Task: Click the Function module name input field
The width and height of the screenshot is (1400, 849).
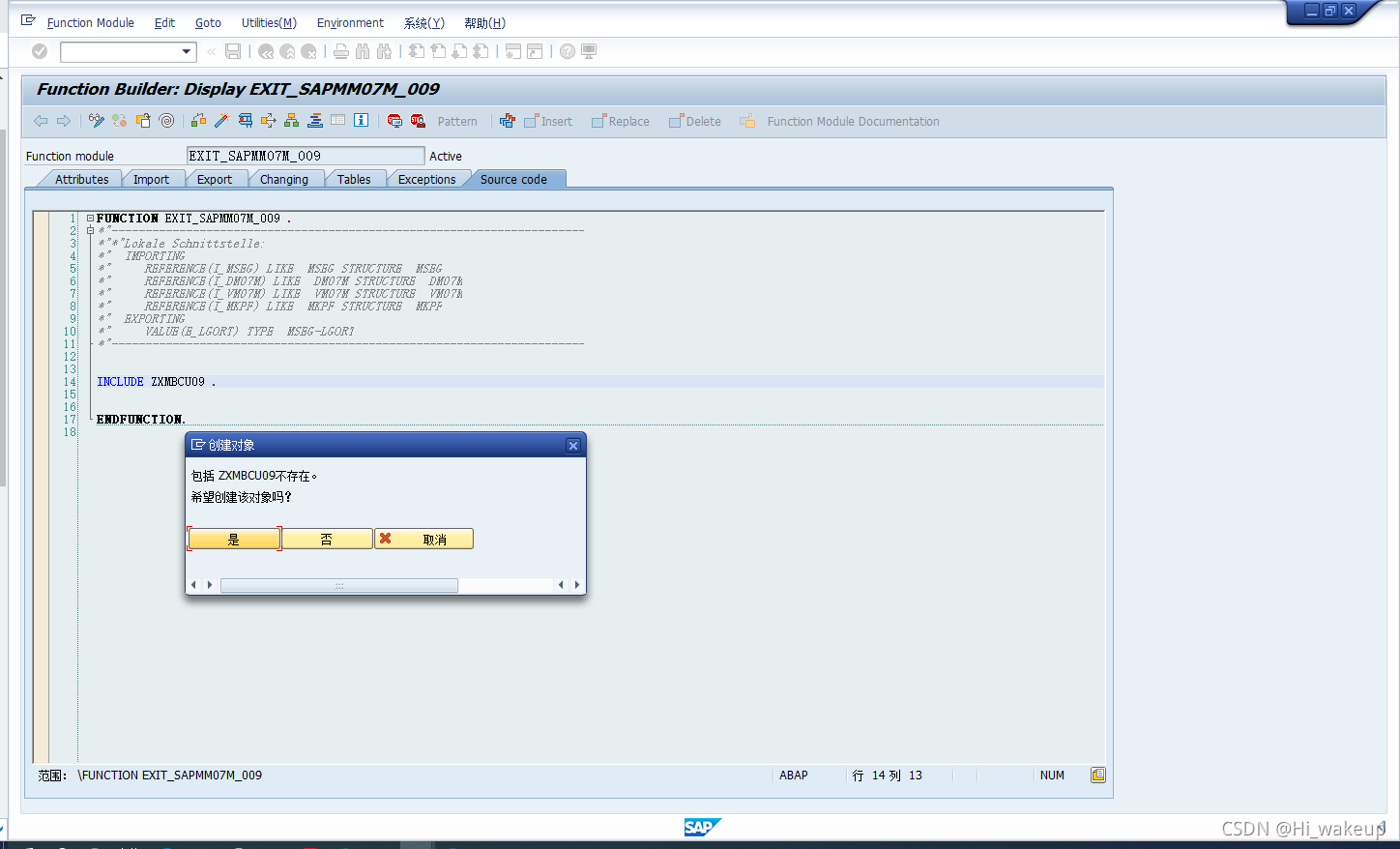Action: (x=306, y=156)
